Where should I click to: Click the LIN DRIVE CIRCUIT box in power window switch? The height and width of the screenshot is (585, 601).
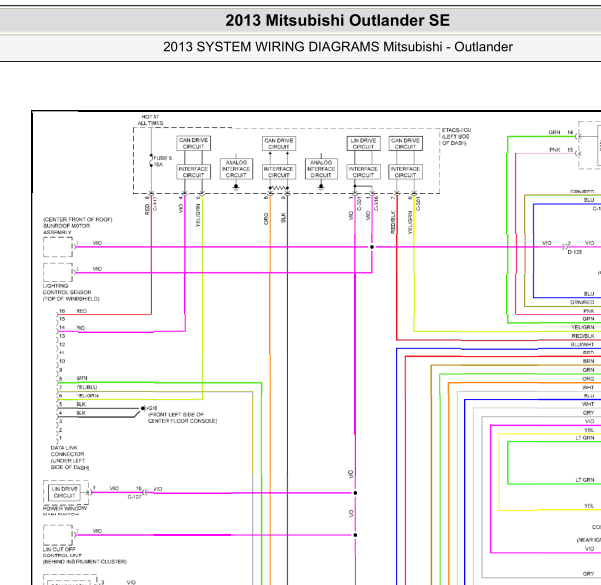pyautogui.click(x=64, y=492)
